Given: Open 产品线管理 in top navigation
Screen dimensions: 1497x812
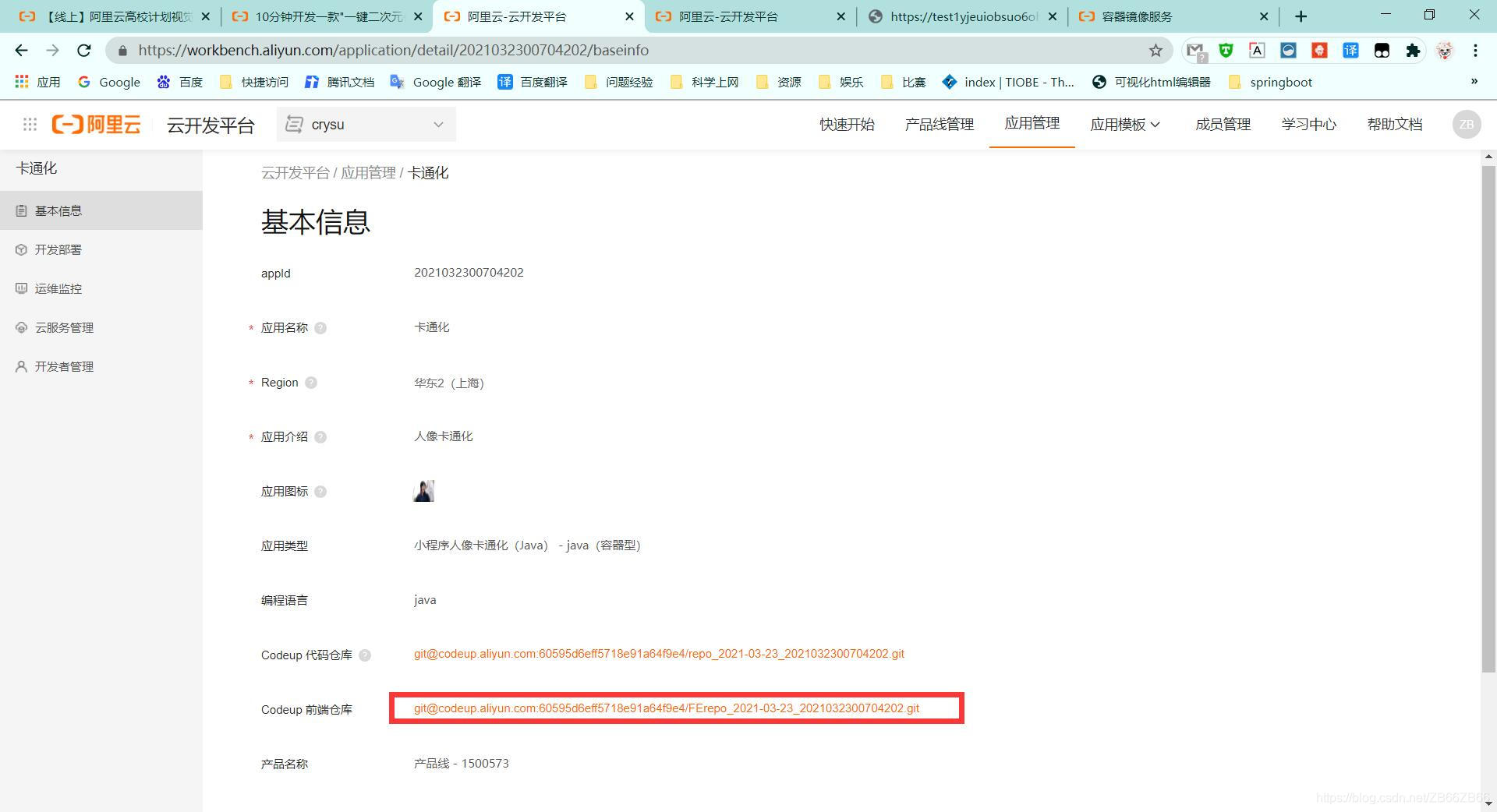Looking at the screenshot, I should 940,125.
